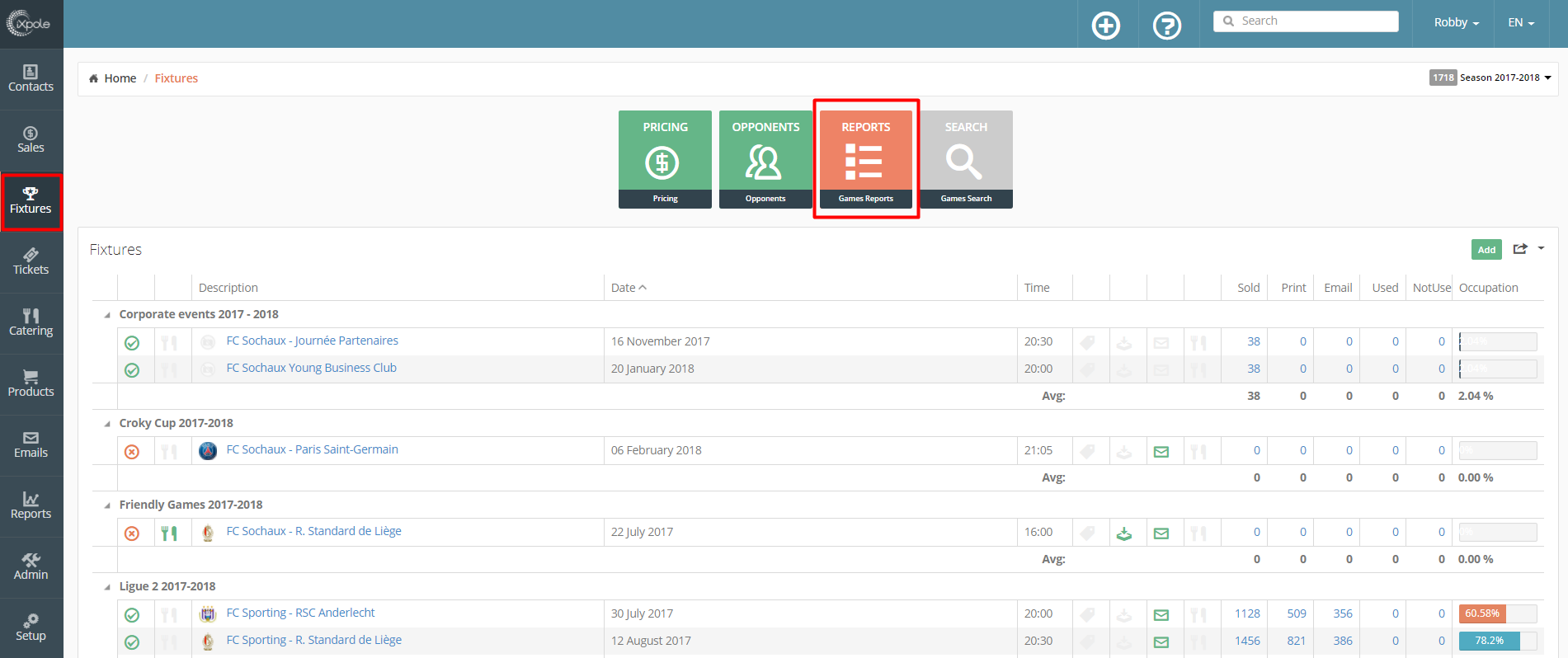The image size is (1568, 658).
Task: Click Email value 356 for Anderlecht
Action: [x=1343, y=613]
